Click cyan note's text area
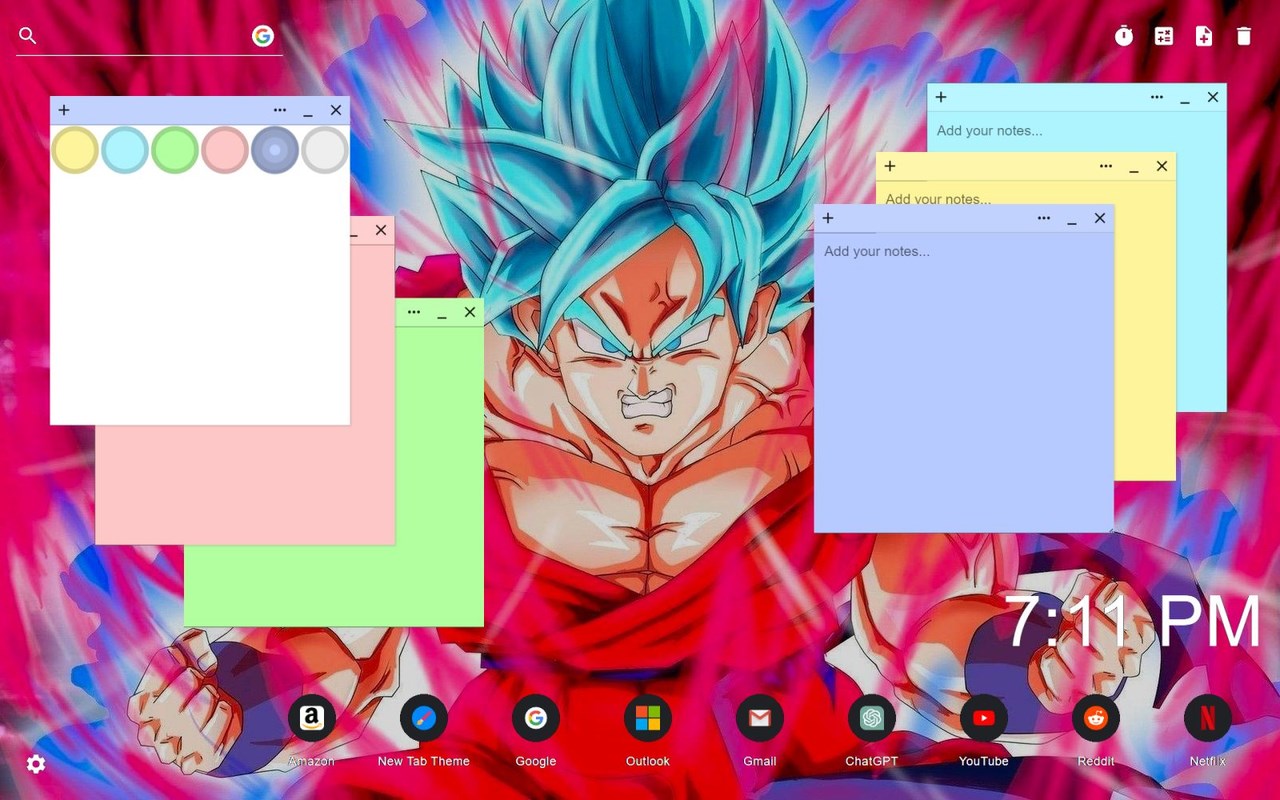This screenshot has height=800, width=1280. (1076, 131)
